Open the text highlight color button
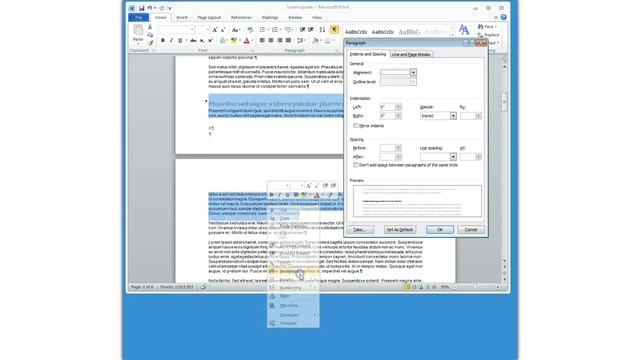The height and width of the screenshot is (360, 640). [x=233, y=40]
